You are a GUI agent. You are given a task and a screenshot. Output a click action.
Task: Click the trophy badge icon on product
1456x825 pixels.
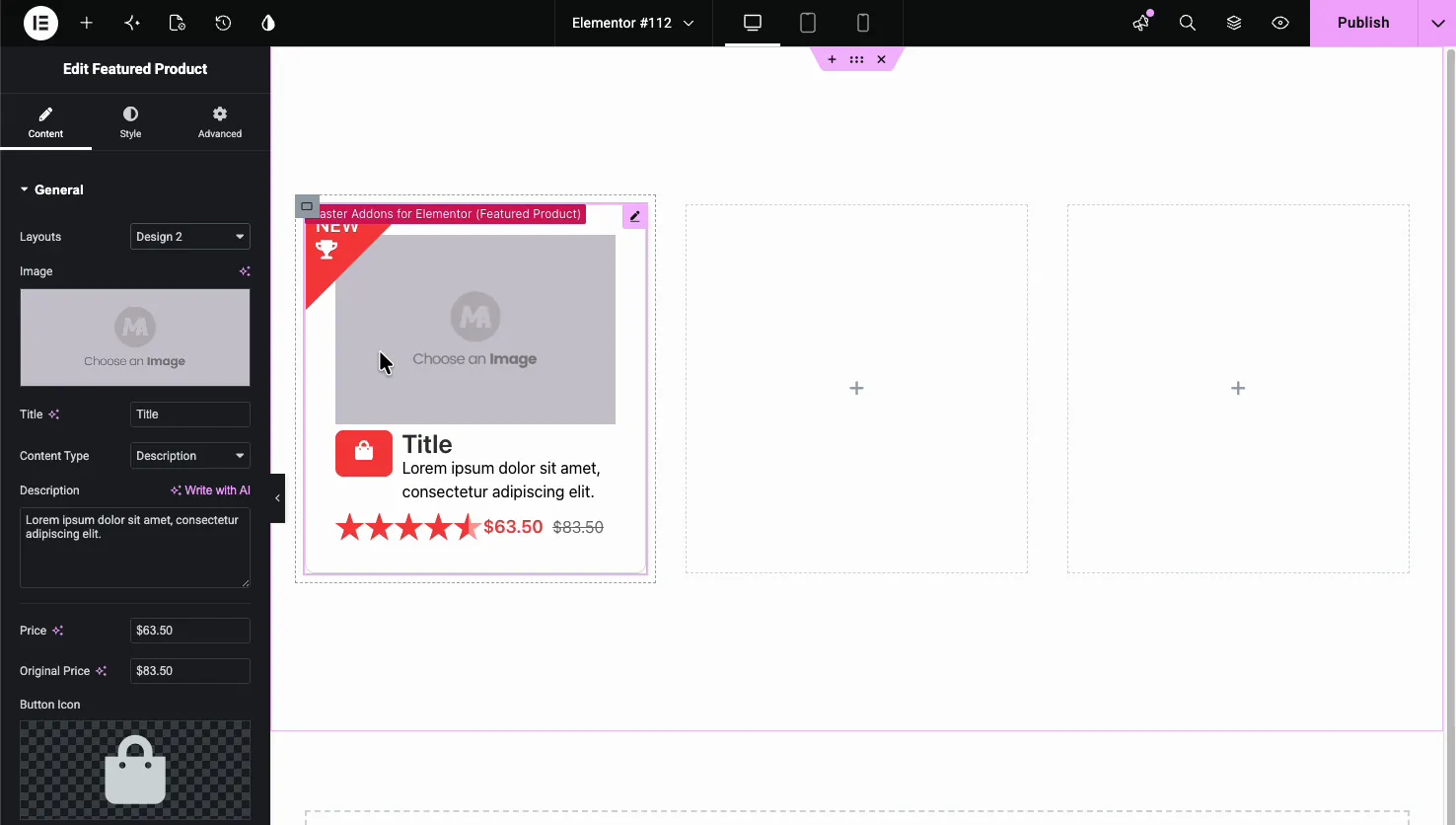click(x=327, y=250)
